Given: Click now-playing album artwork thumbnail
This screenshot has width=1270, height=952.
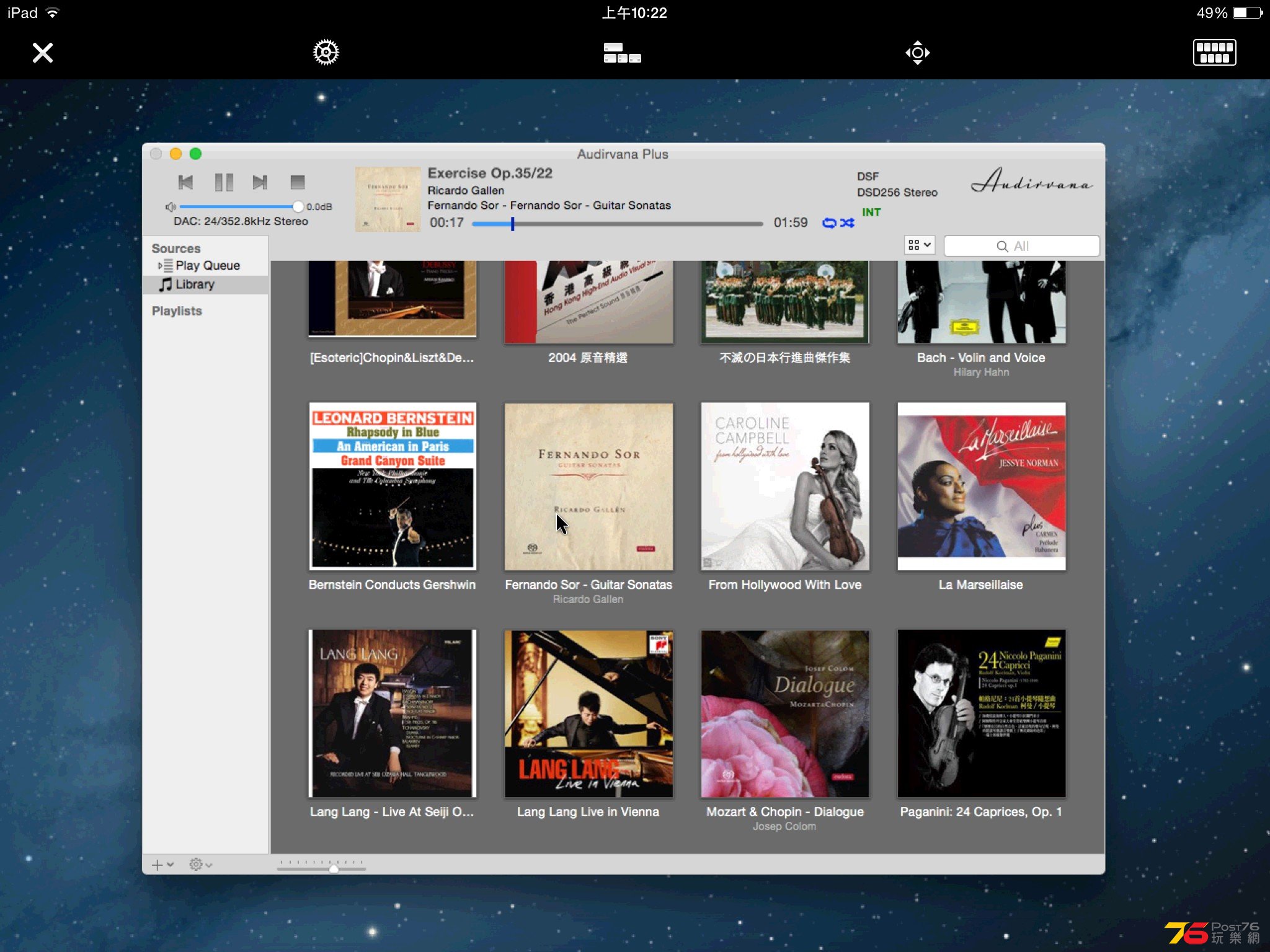Looking at the screenshot, I should (x=388, y=199).
